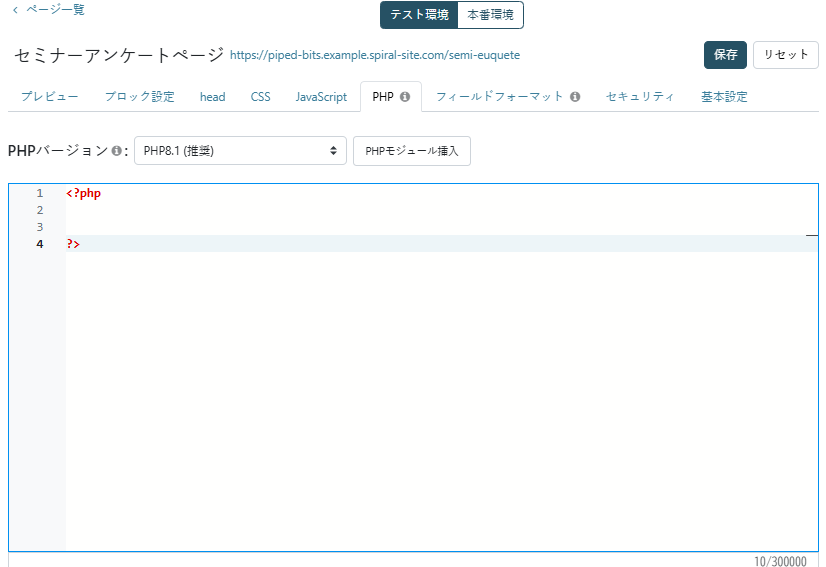Switch to the head tab

click(x=213, y=97)
